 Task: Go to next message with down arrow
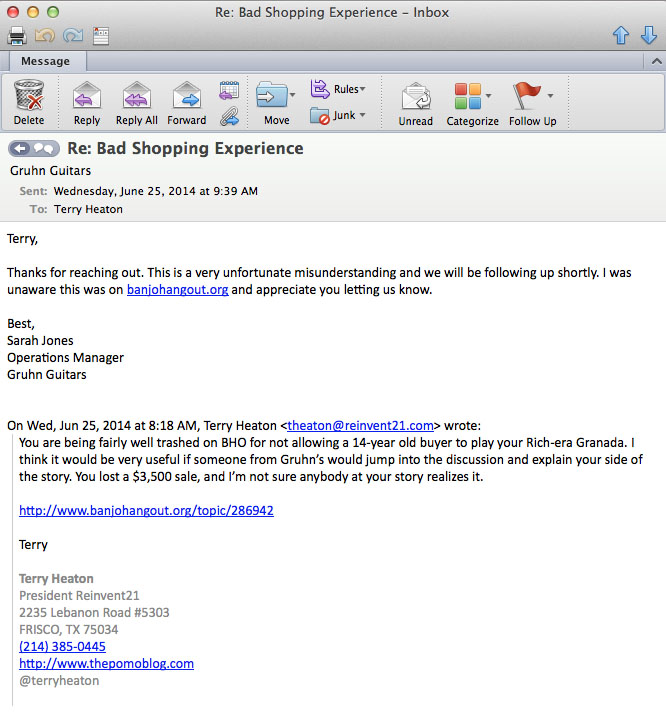(649, 35)
